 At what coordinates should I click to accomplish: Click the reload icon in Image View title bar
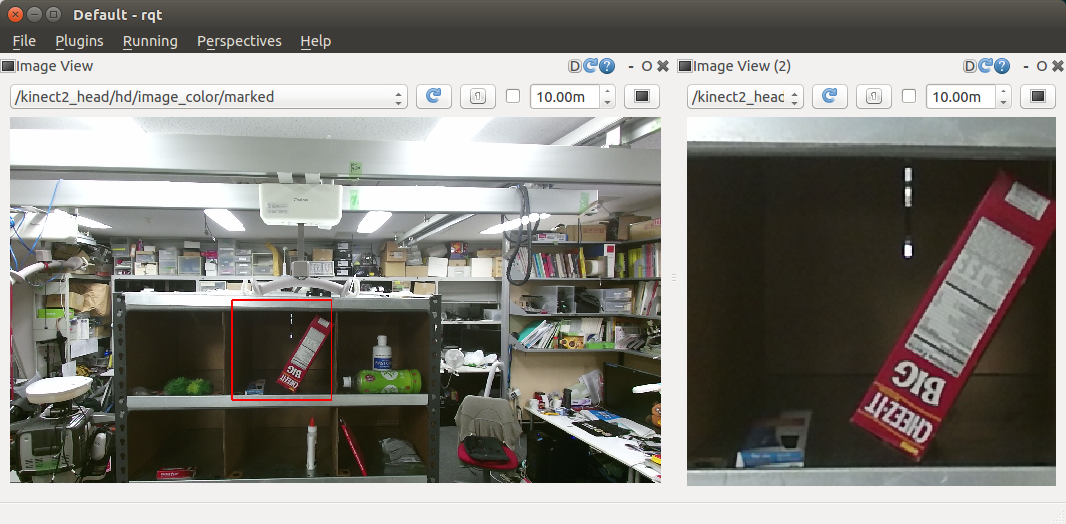tap(591, 66)
